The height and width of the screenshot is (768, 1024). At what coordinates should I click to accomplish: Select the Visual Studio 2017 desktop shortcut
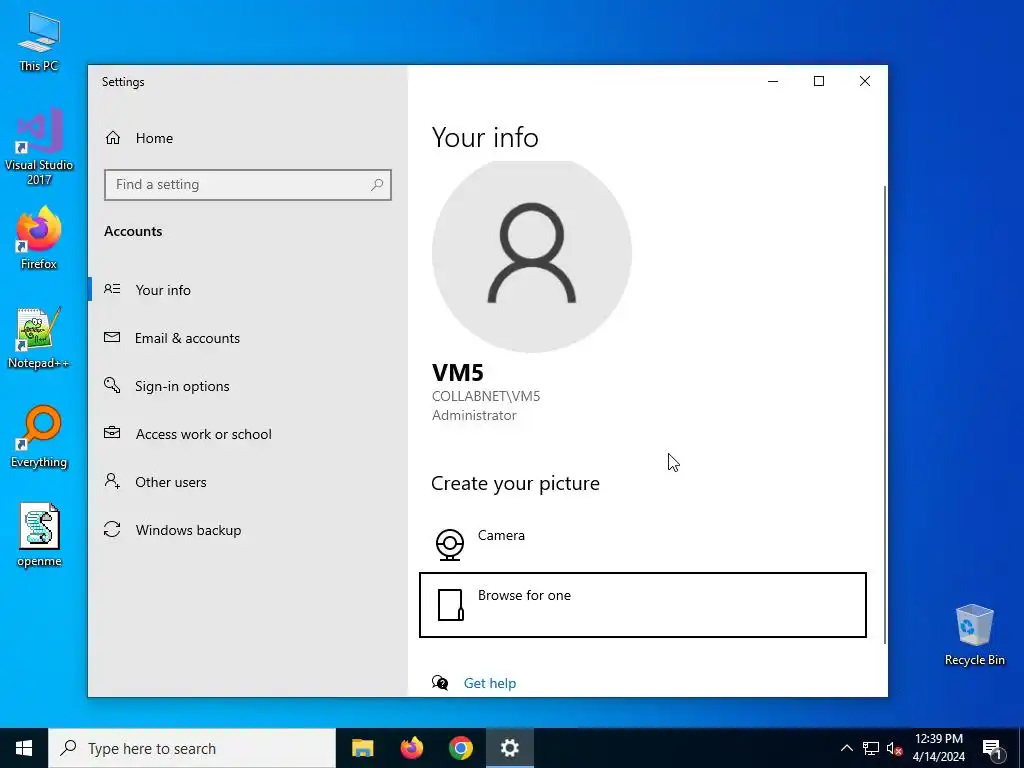pyautogui.click(x=39, y=147)
